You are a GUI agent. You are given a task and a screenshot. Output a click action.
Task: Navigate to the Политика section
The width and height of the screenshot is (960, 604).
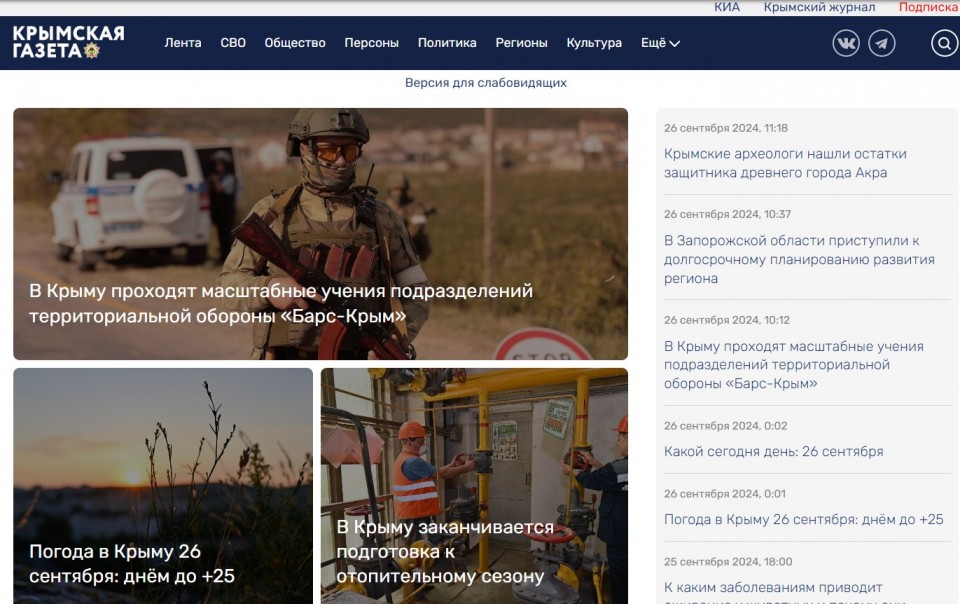click(447, 43)
